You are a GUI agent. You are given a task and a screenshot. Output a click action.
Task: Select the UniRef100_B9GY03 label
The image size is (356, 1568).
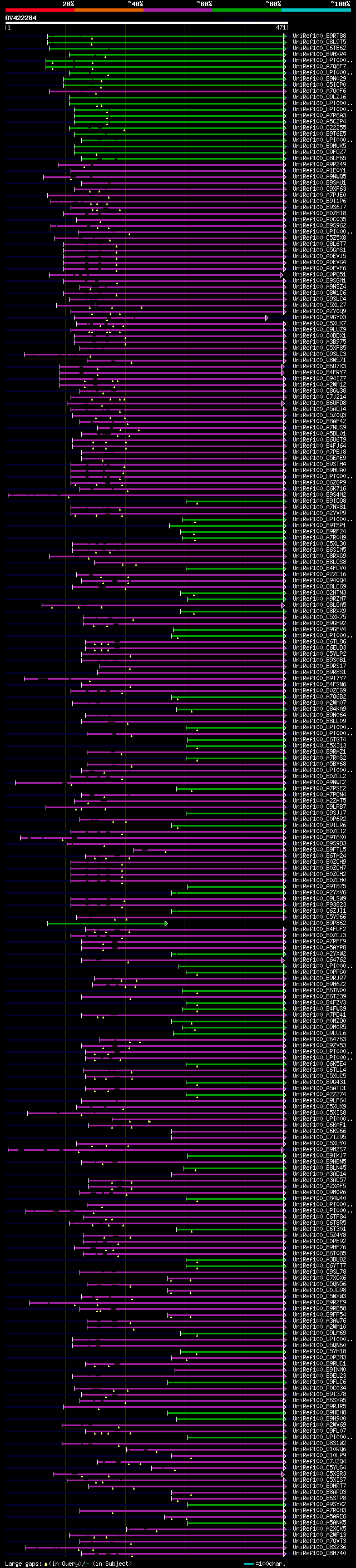click(319, 317)
